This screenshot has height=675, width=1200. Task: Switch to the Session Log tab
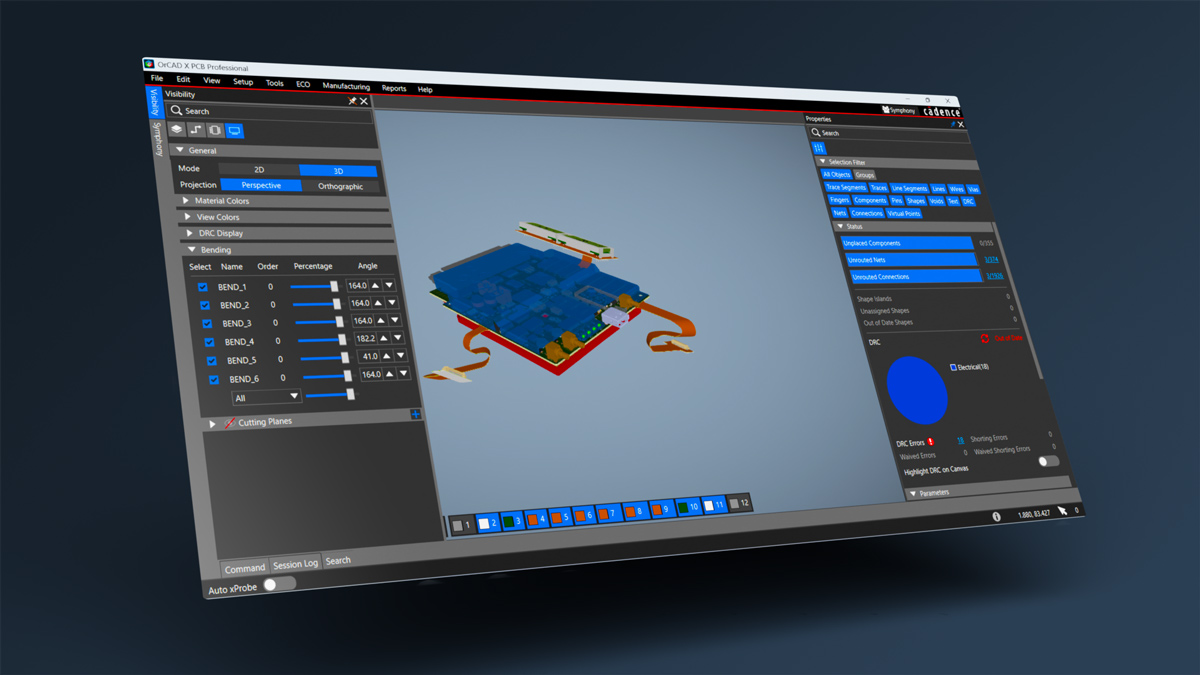tap(295, 564)
